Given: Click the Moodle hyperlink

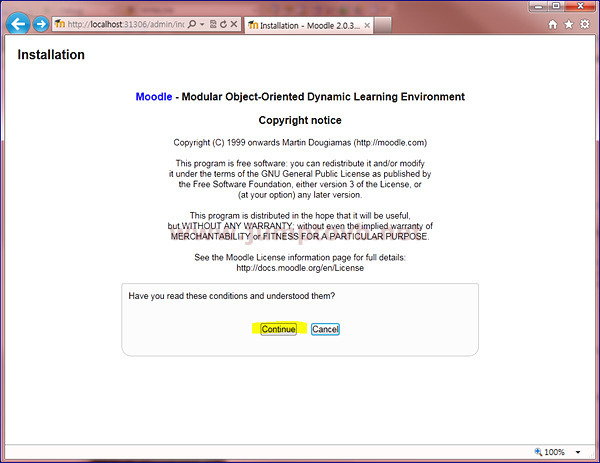Looking at the screenshot, I should [x=154, y=96].
